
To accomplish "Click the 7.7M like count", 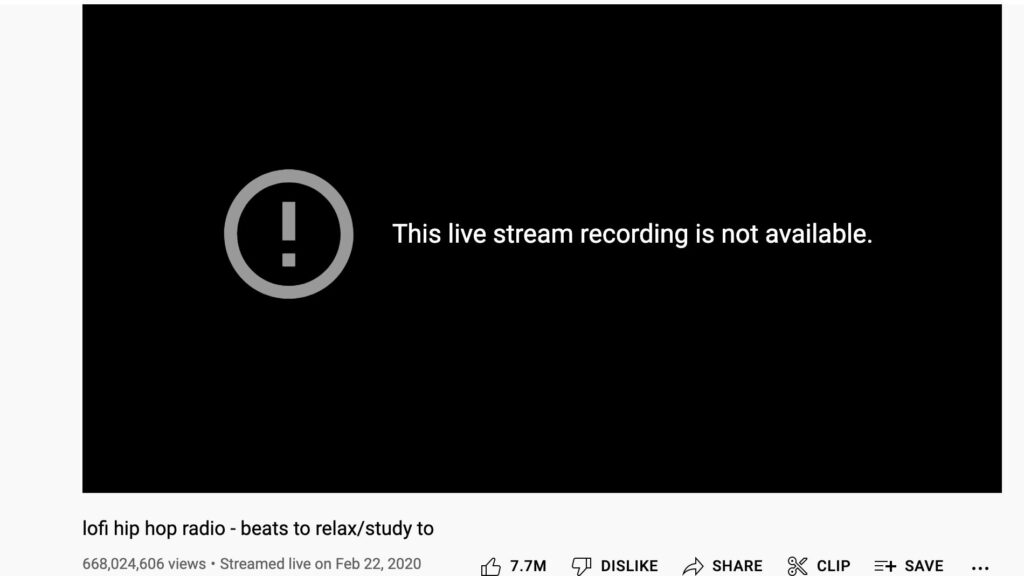I will coord(528,566).
